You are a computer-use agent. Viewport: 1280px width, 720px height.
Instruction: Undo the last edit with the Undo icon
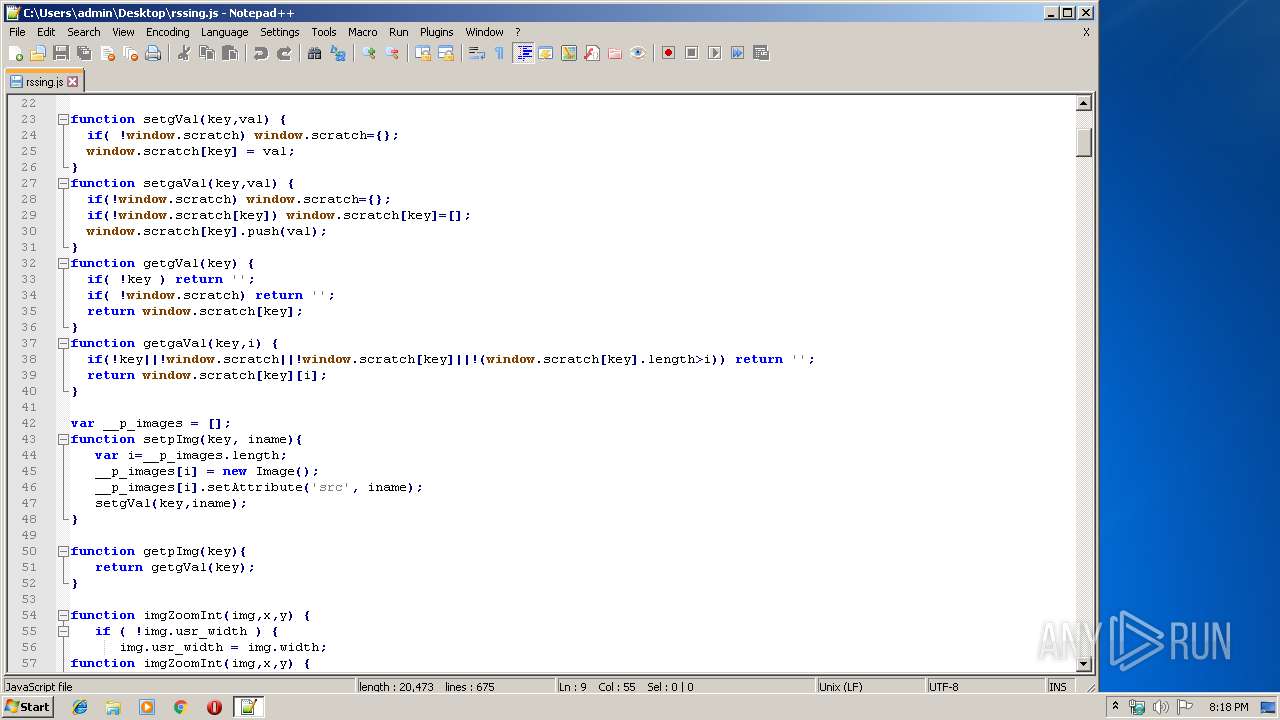[x=261, y=53]
